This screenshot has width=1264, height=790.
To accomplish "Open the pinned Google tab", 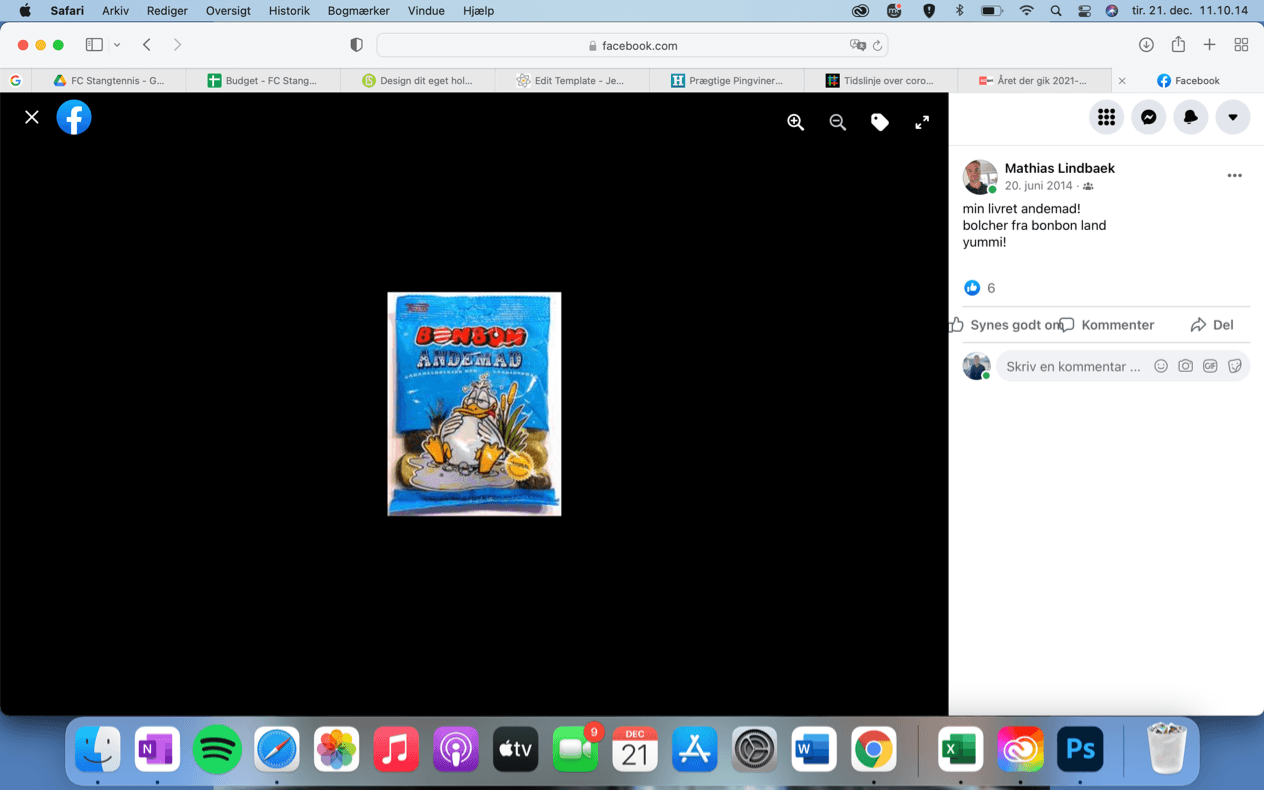I will (15, 80).
